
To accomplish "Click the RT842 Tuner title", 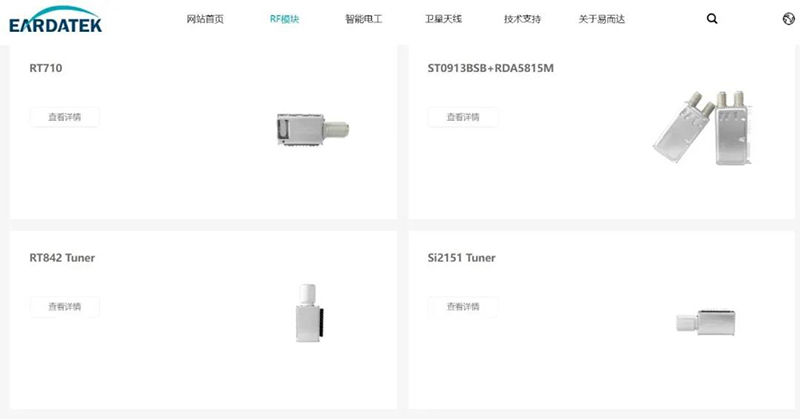I will tap(62, 258).
